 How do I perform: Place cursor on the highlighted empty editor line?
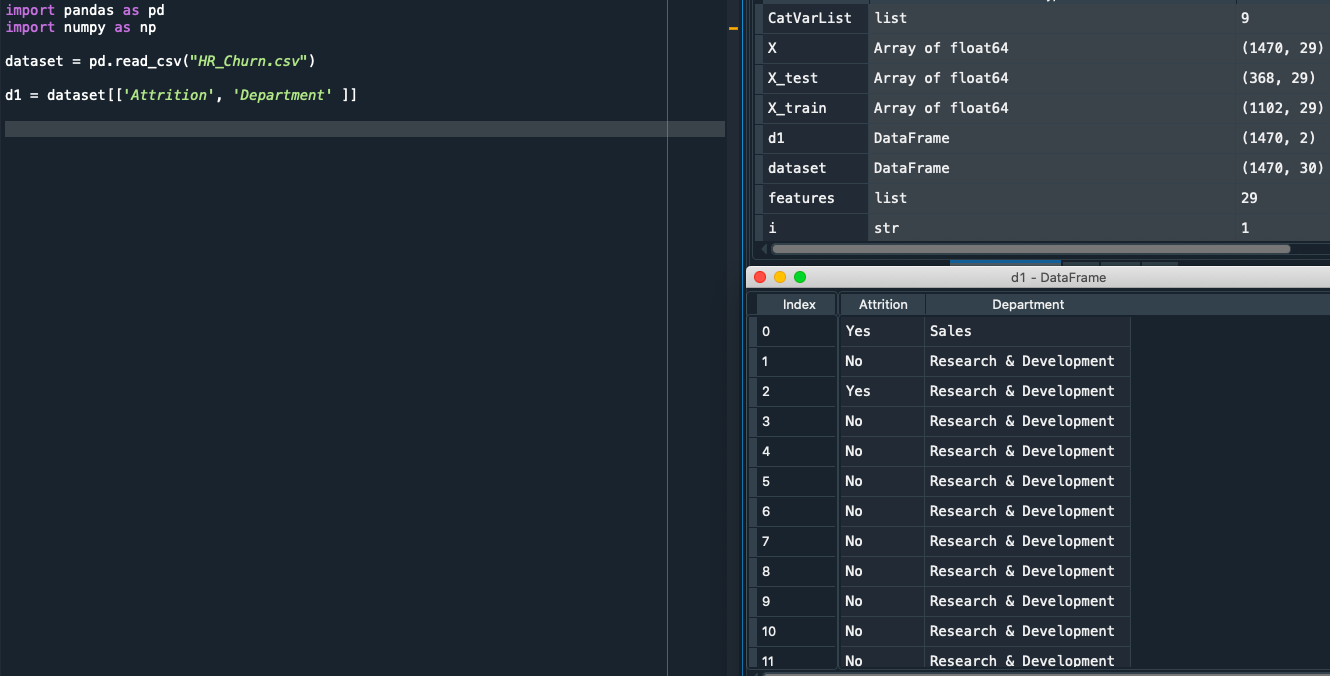pyautogui.click(x=364, y=129)
